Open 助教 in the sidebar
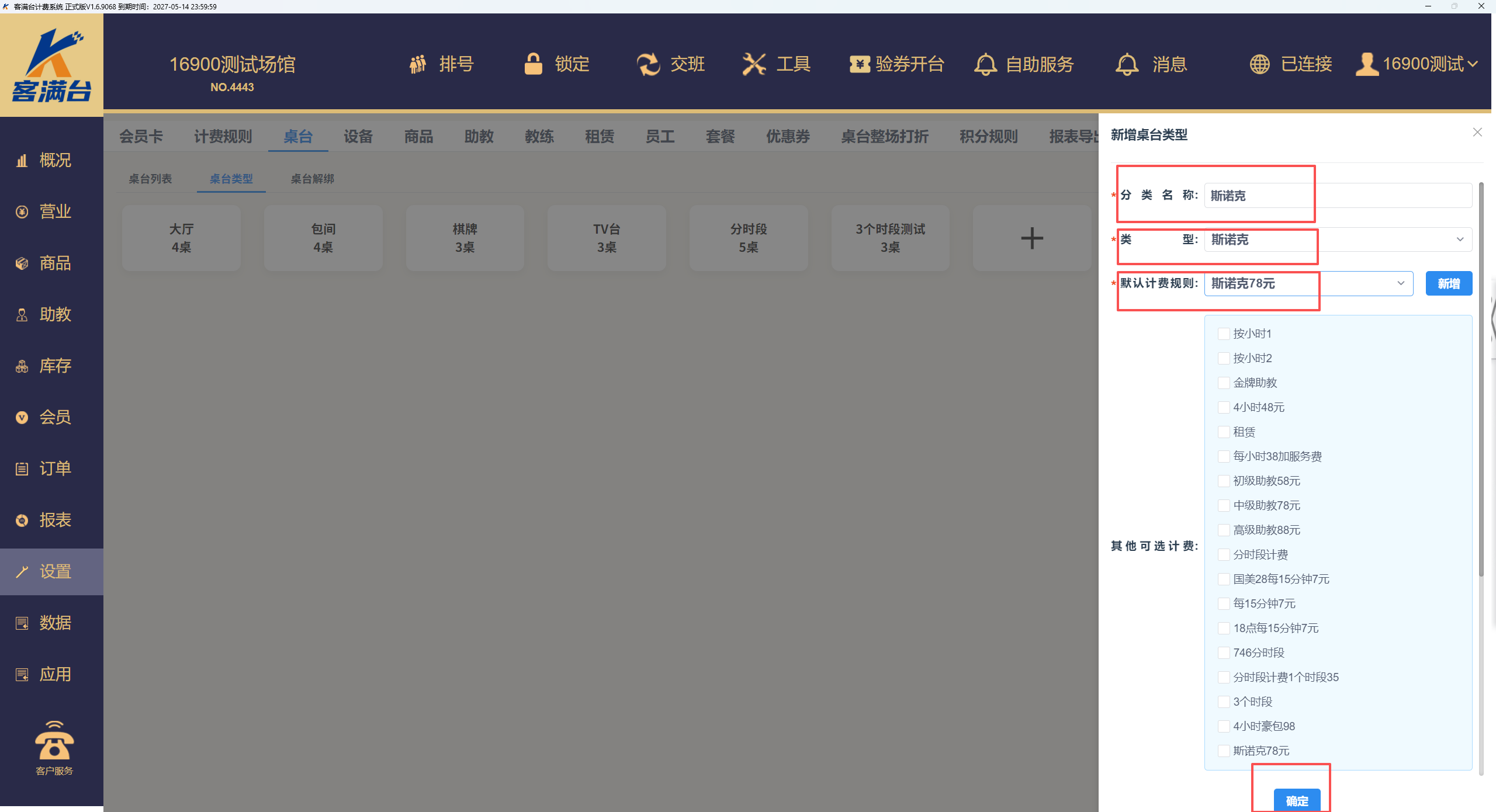 [51, 314]
